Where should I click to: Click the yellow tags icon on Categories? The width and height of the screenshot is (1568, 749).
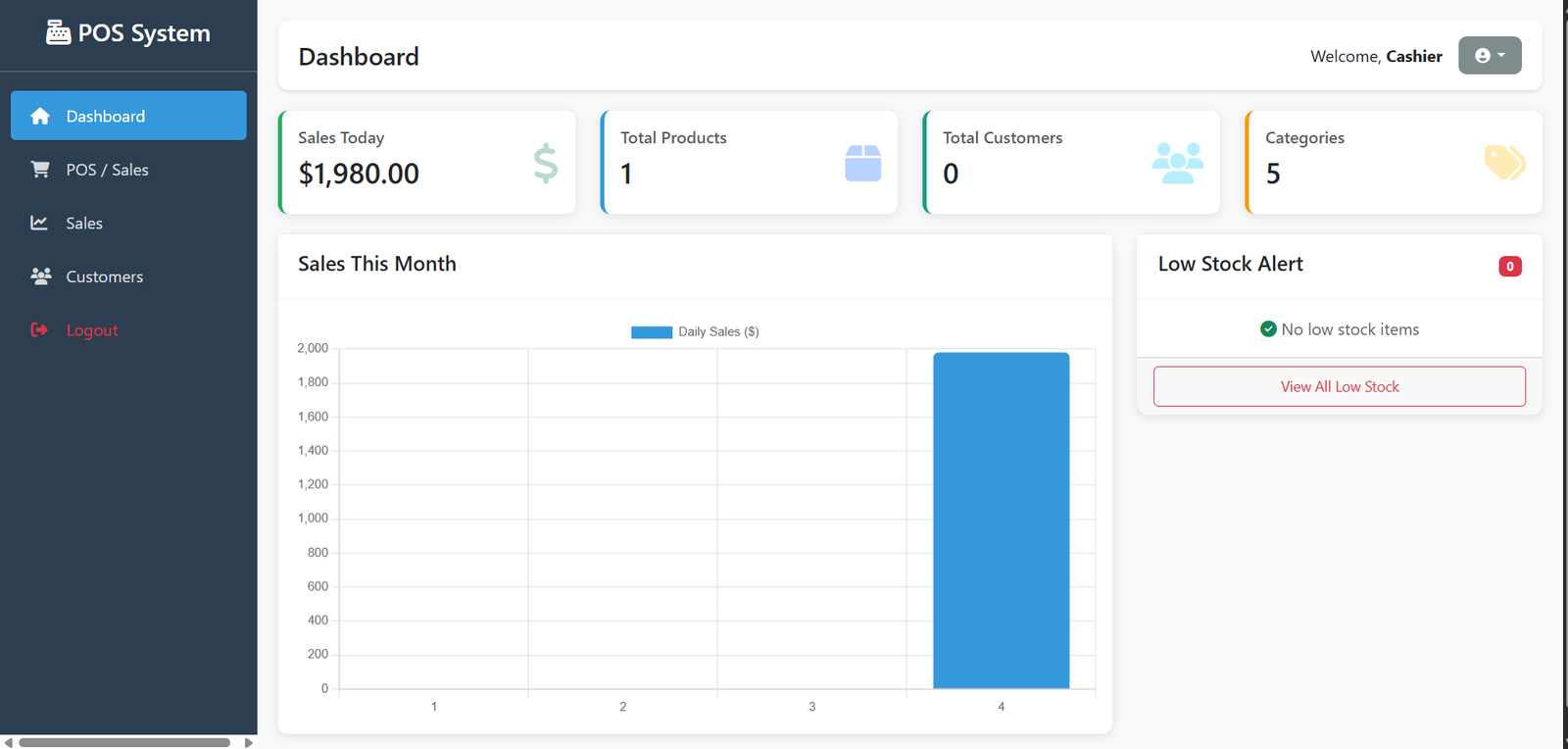1504,163
